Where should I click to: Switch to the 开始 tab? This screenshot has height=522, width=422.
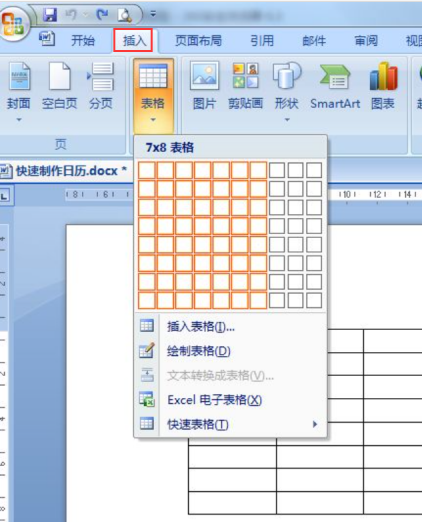pyautogui.click(x=83, y=41)
